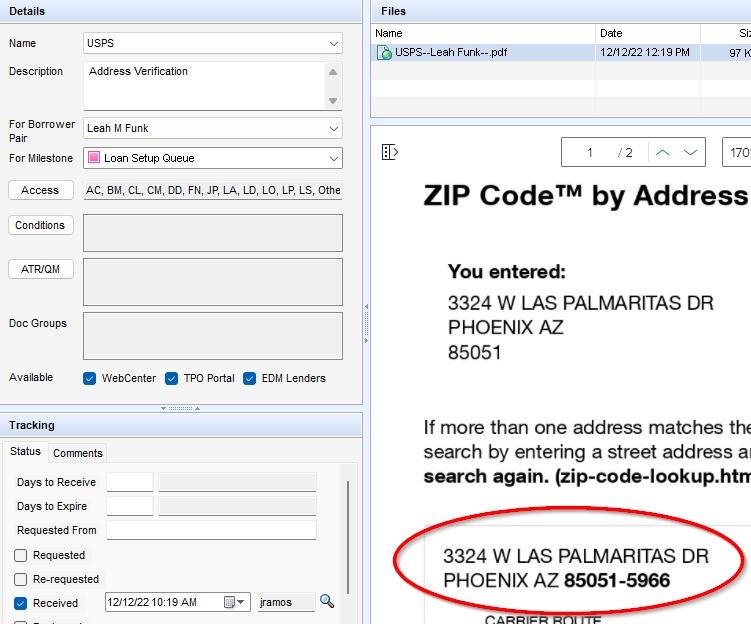The width and height of the screenshot is (751, 624).
Task: Uncheck the TPO Portal checkbox
Action: point(172,378)
